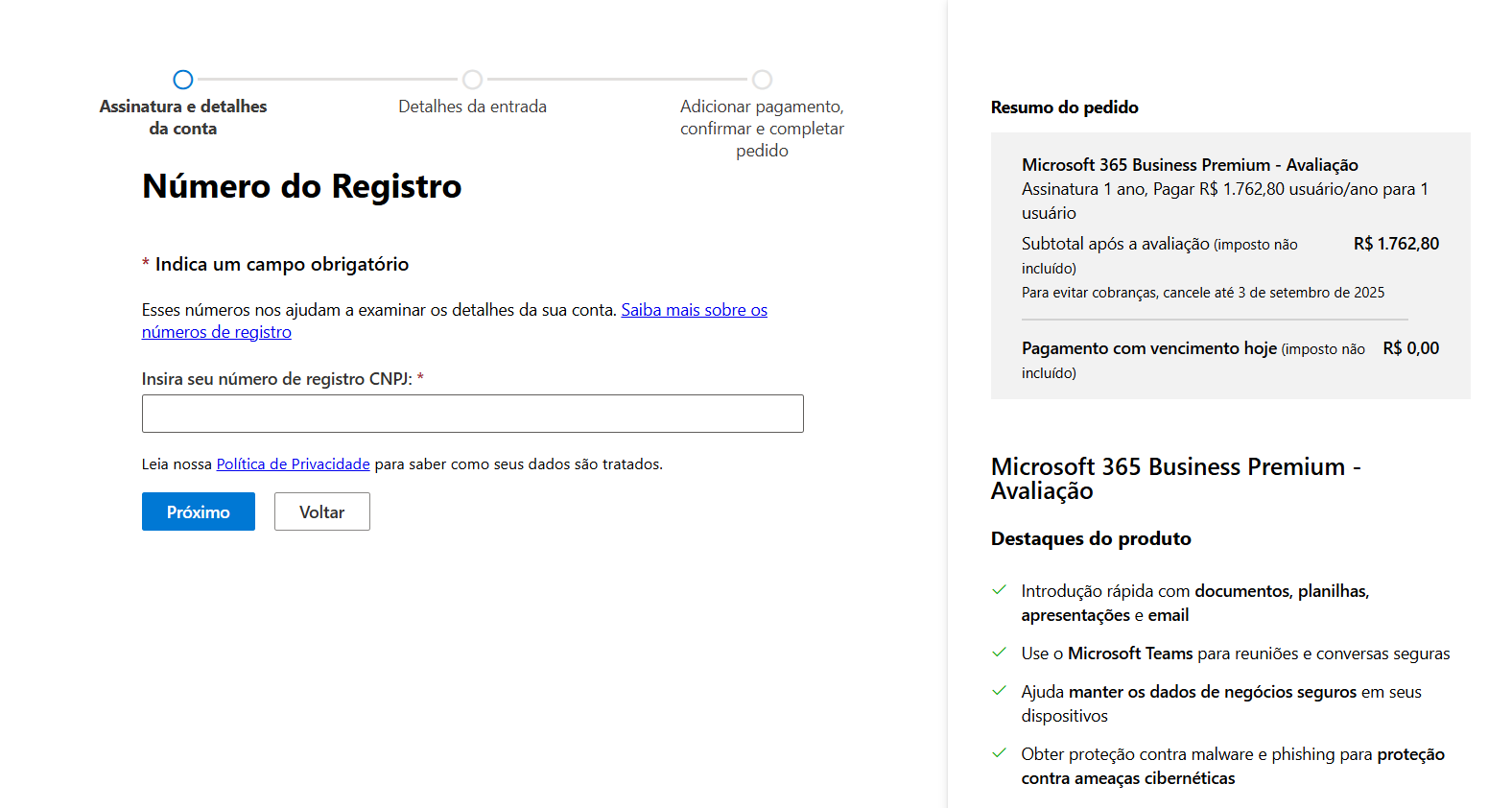This screenshot has width=1512, height=808.
Task: Click the Voltar button
Action: [322, 511]
